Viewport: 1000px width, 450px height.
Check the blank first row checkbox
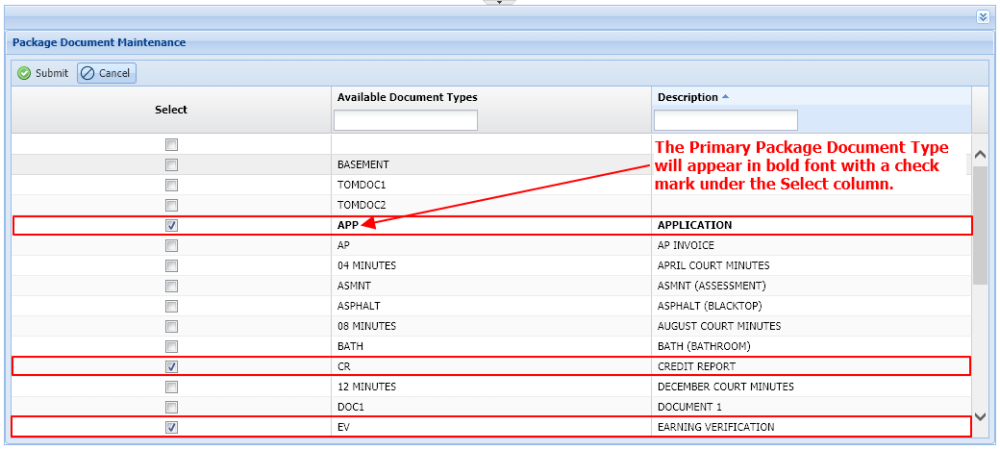pyautogui.click(x=171, y=145)
